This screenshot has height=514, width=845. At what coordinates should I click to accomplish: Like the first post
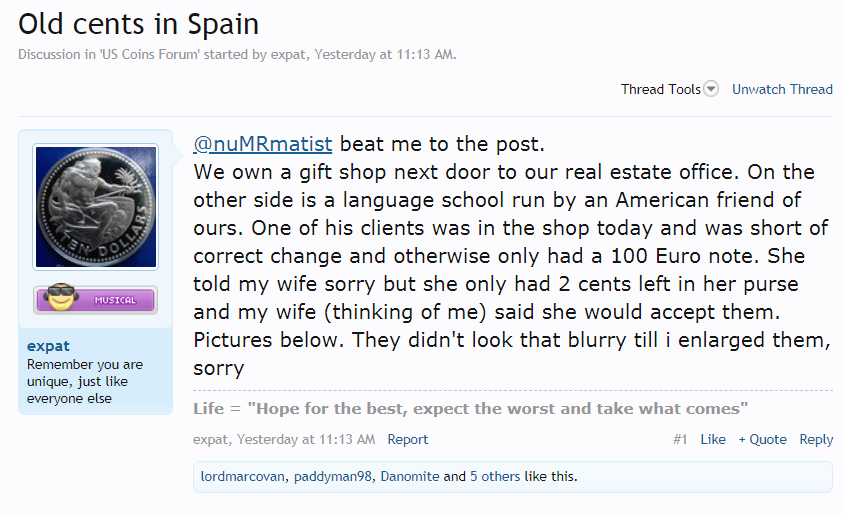(x=713, y=440)
